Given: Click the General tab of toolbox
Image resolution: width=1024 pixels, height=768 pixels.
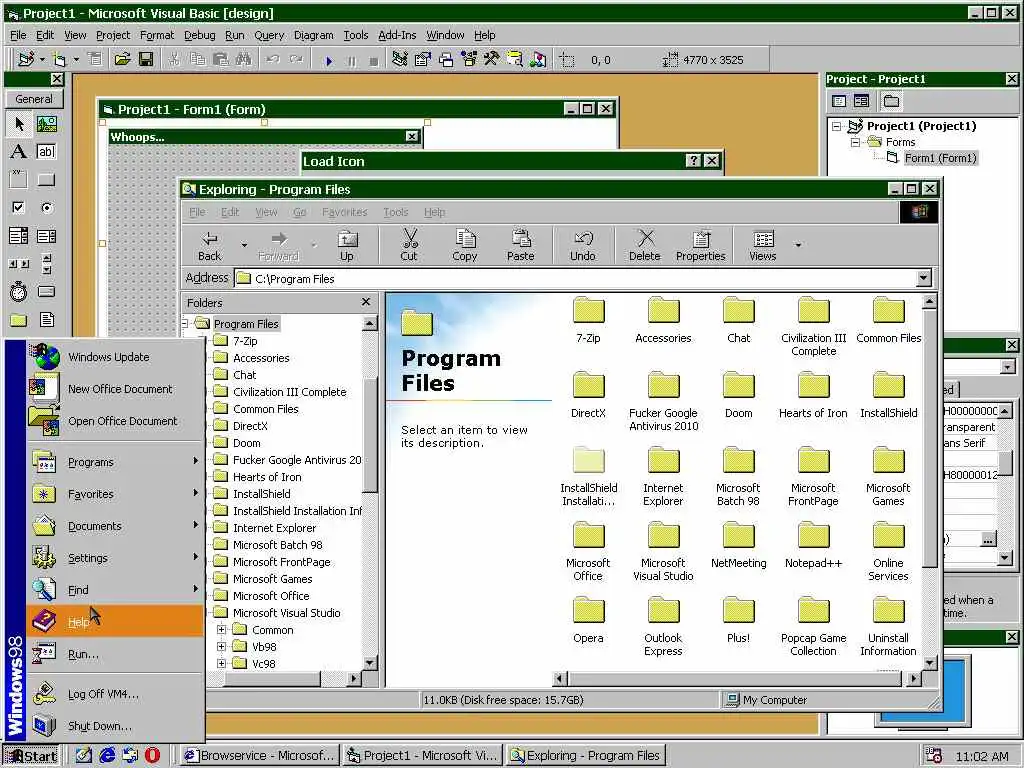Looking at the screenshot, I should point(34,99).
